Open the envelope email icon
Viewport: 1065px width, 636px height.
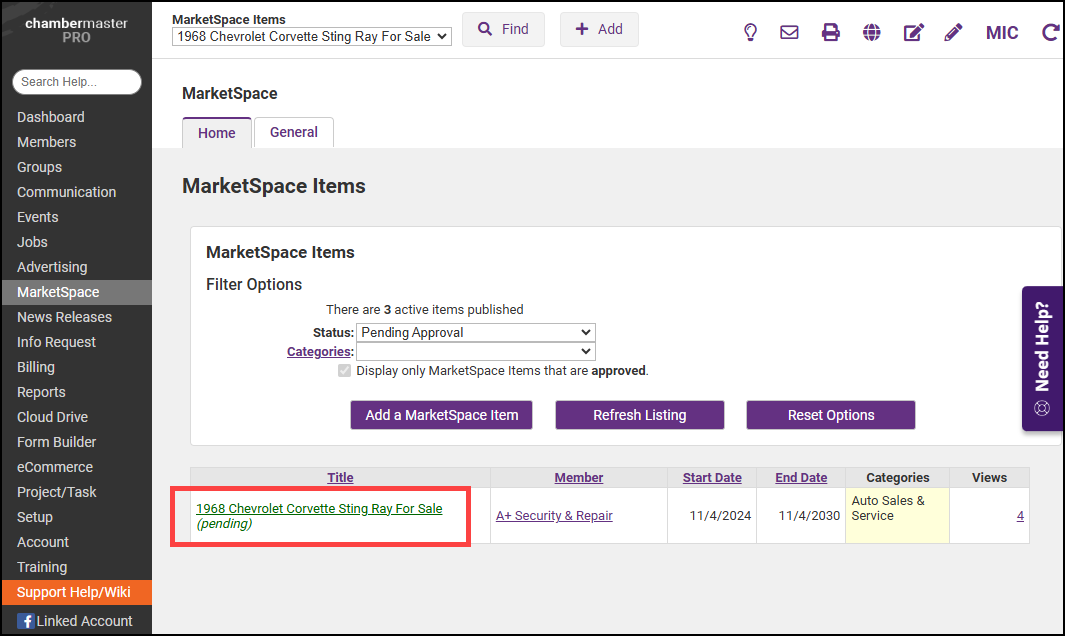(789, 32)
